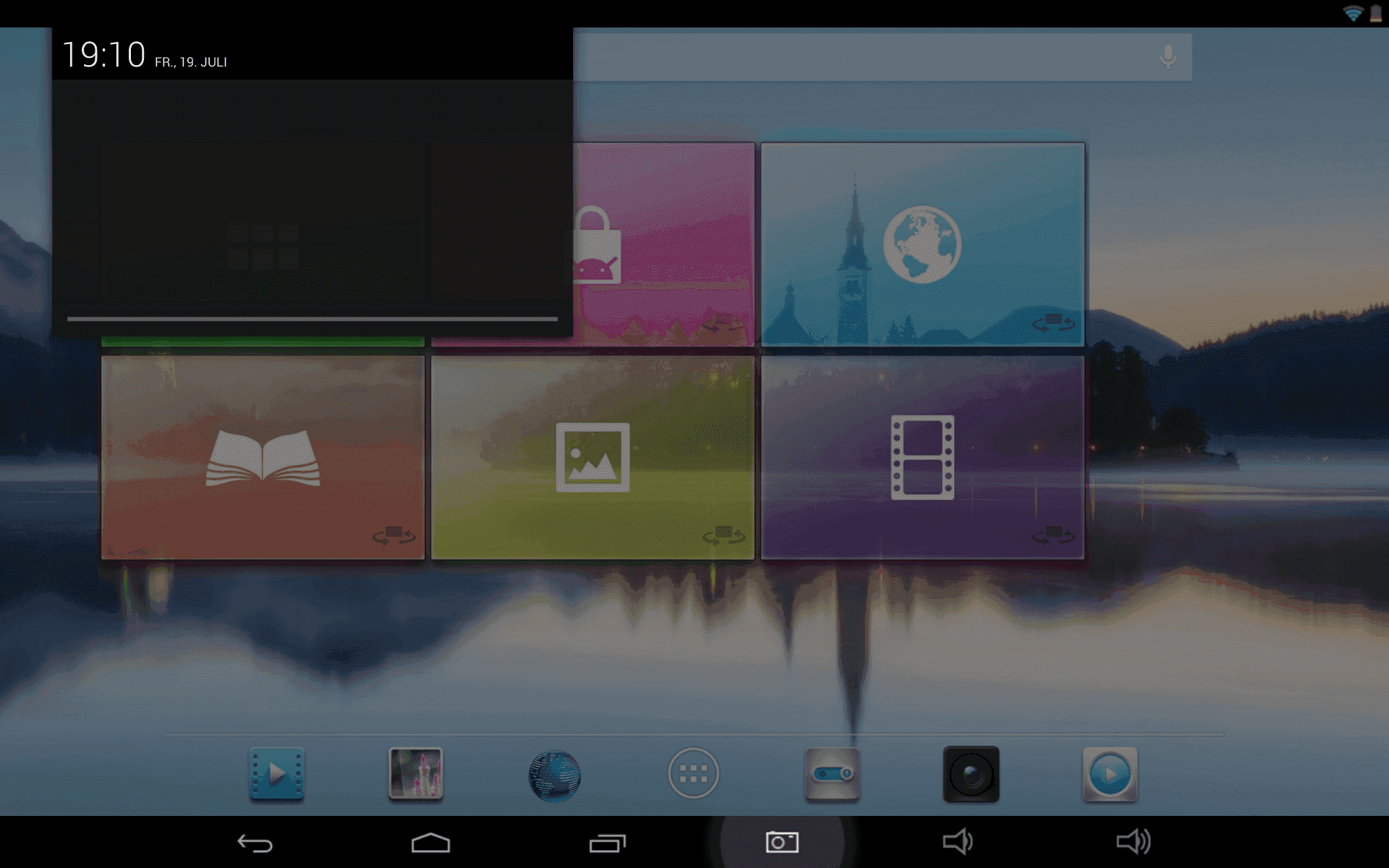Tap the microphone voice search icon

coord(1168,56)
